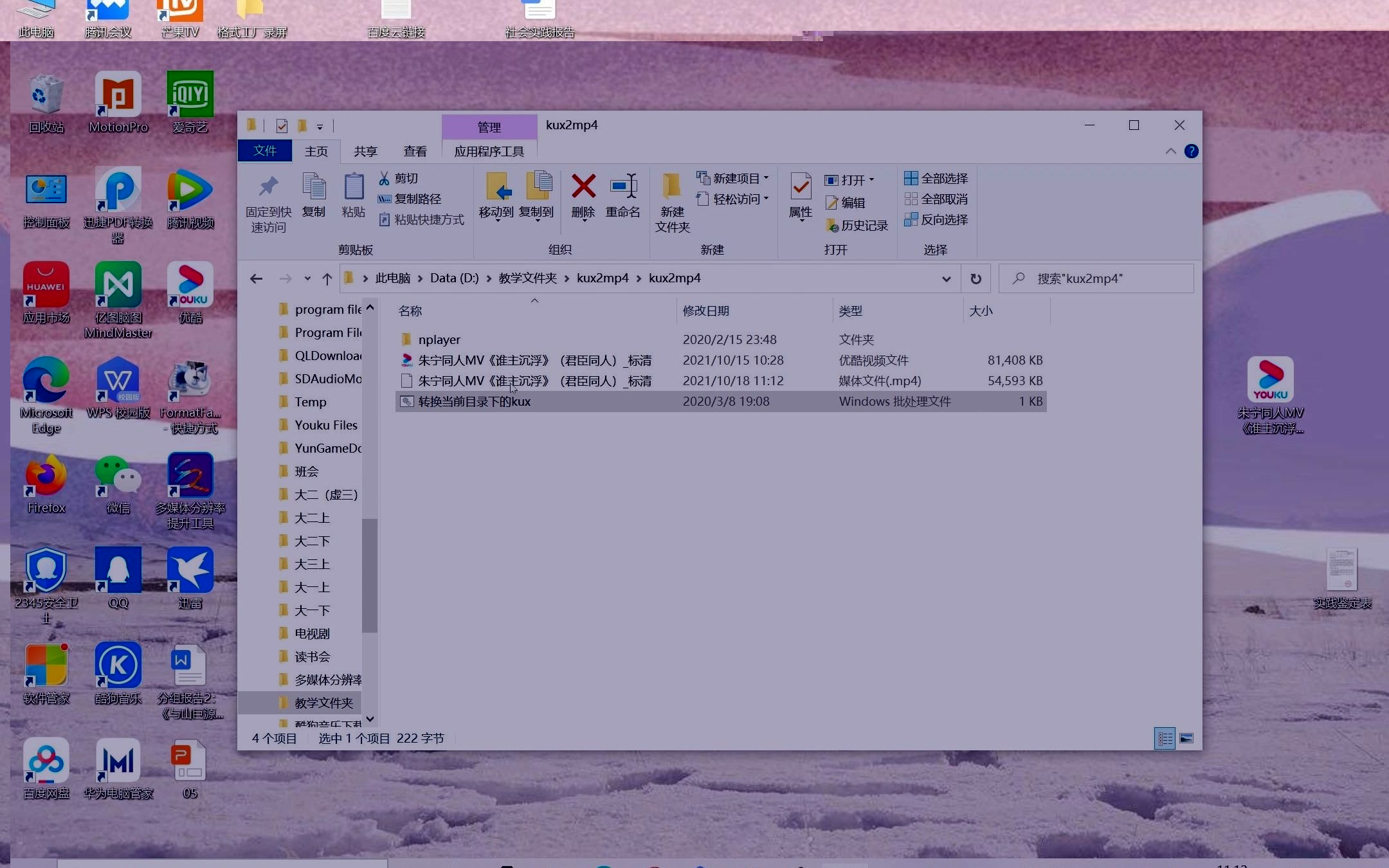This screenshot has height=868, width=1389.
Task: Click the Back navigation arrow
Action: 256,278
